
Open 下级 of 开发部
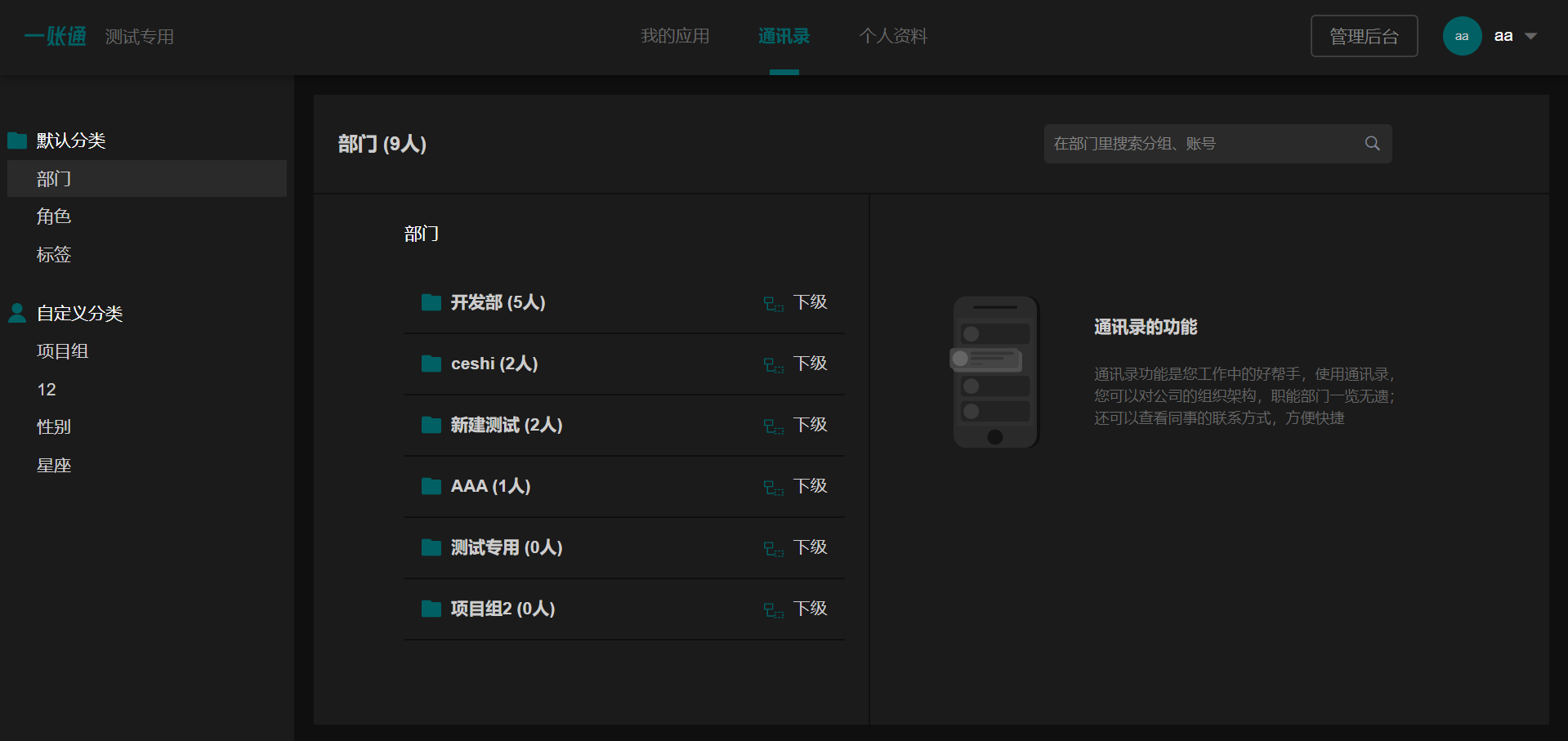(x=810, y=302)
